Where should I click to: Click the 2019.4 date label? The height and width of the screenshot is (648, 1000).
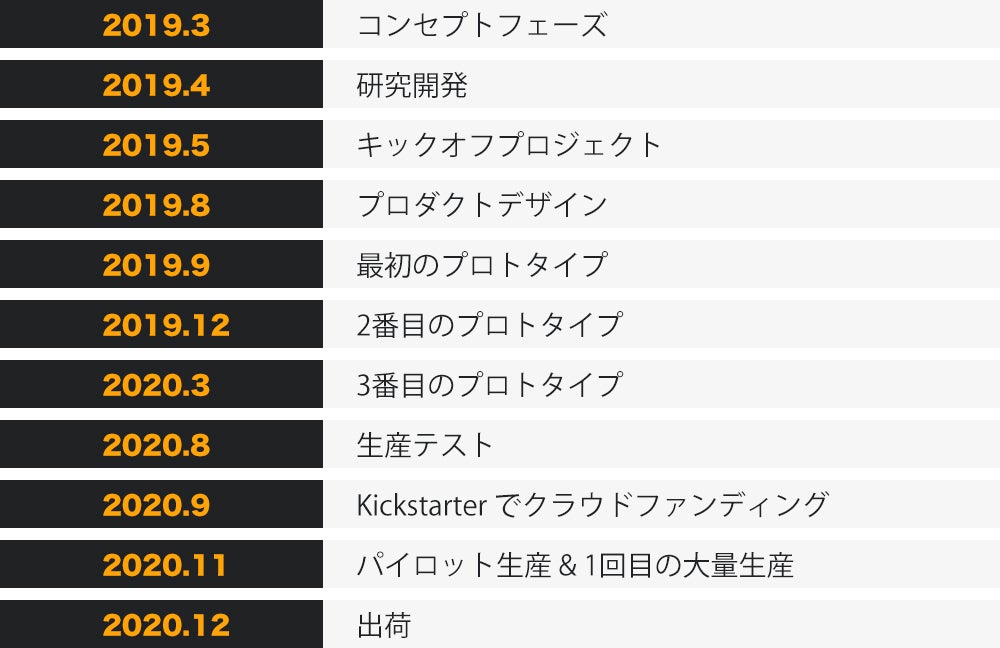[x=156, y=85]
